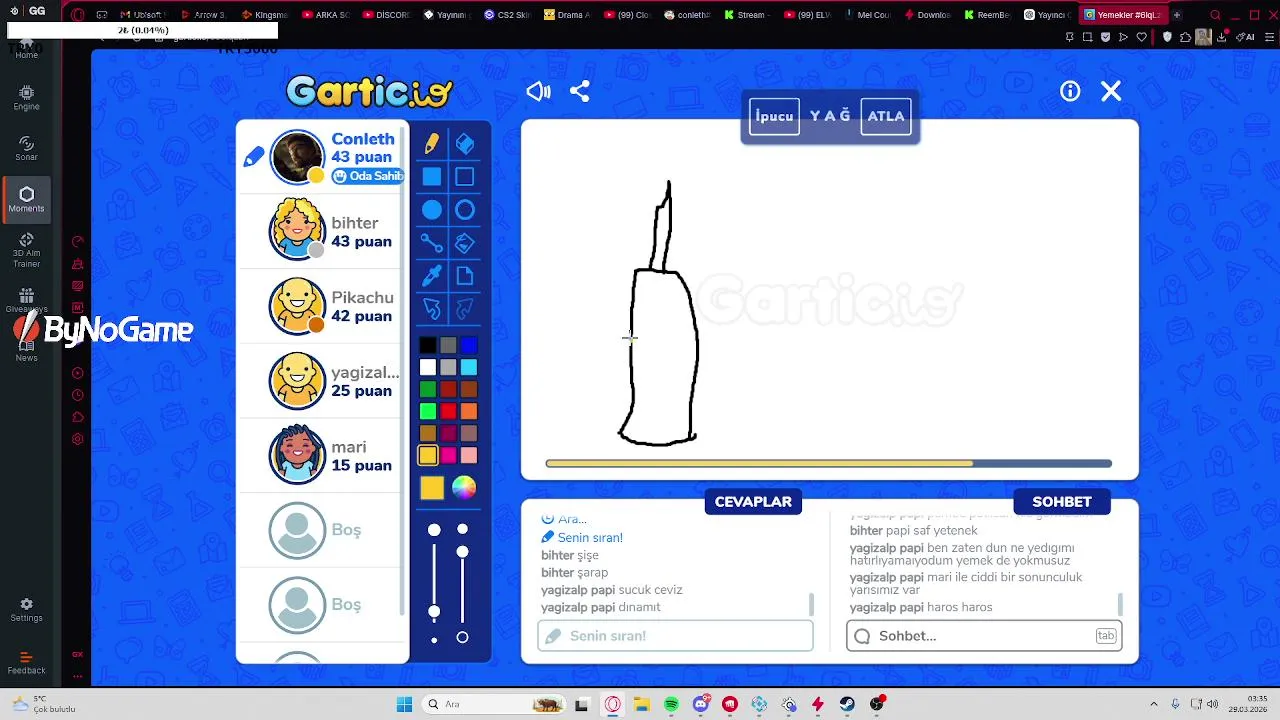Click the answer input field

point(675,636)
